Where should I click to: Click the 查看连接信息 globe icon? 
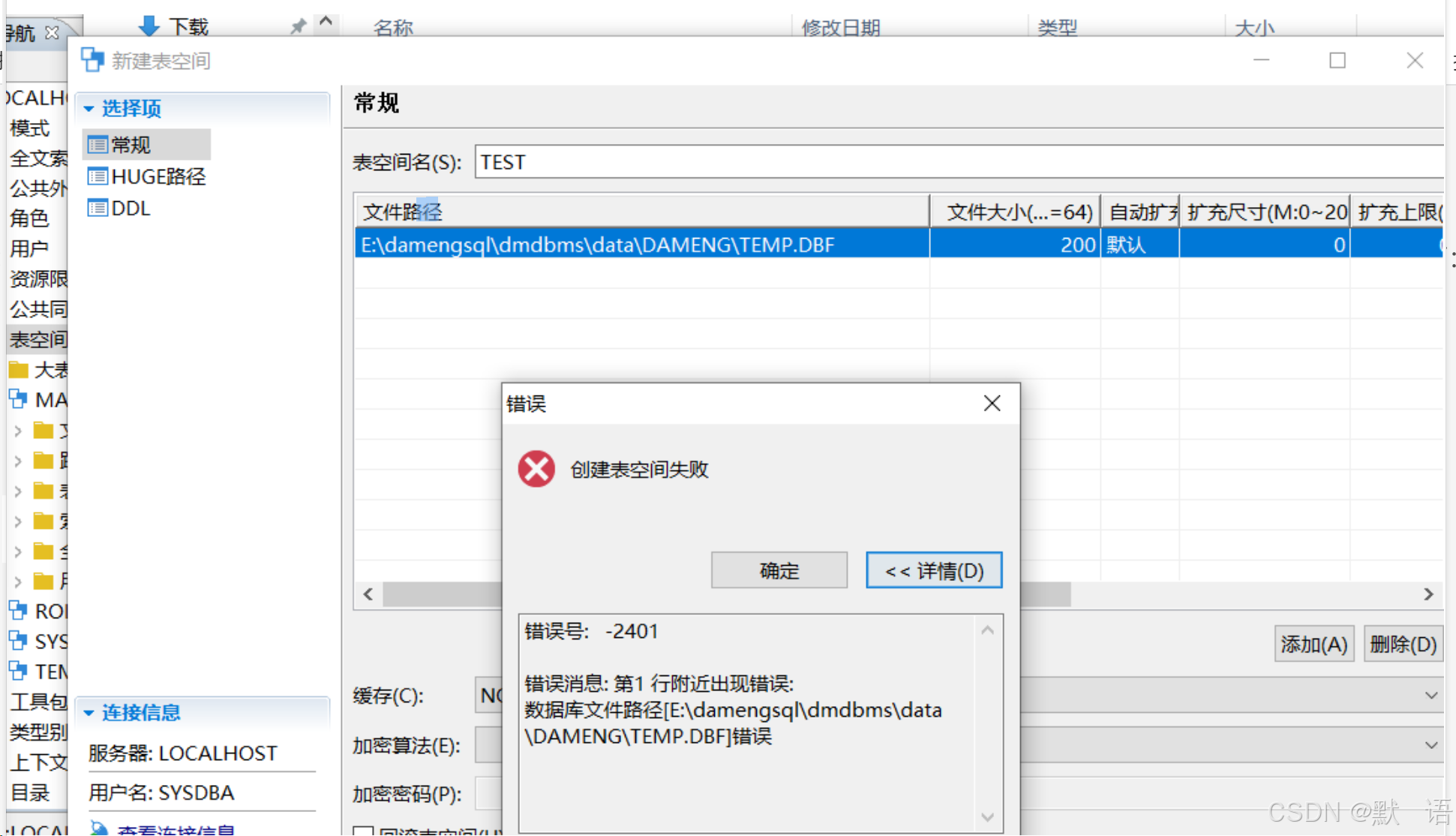click(100, 827)
